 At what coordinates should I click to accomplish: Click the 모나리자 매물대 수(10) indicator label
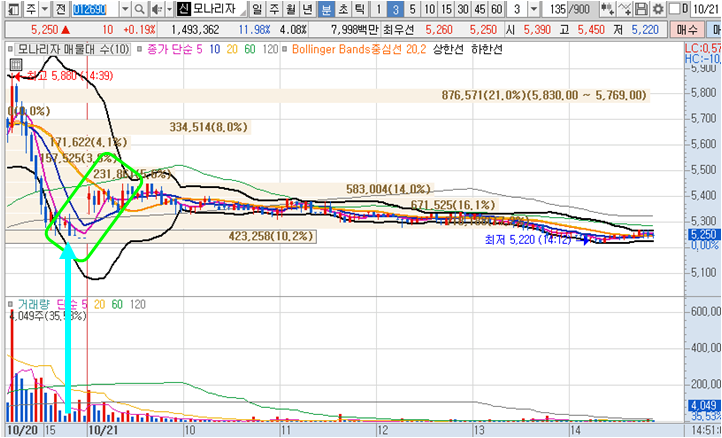tap(73, 49)
